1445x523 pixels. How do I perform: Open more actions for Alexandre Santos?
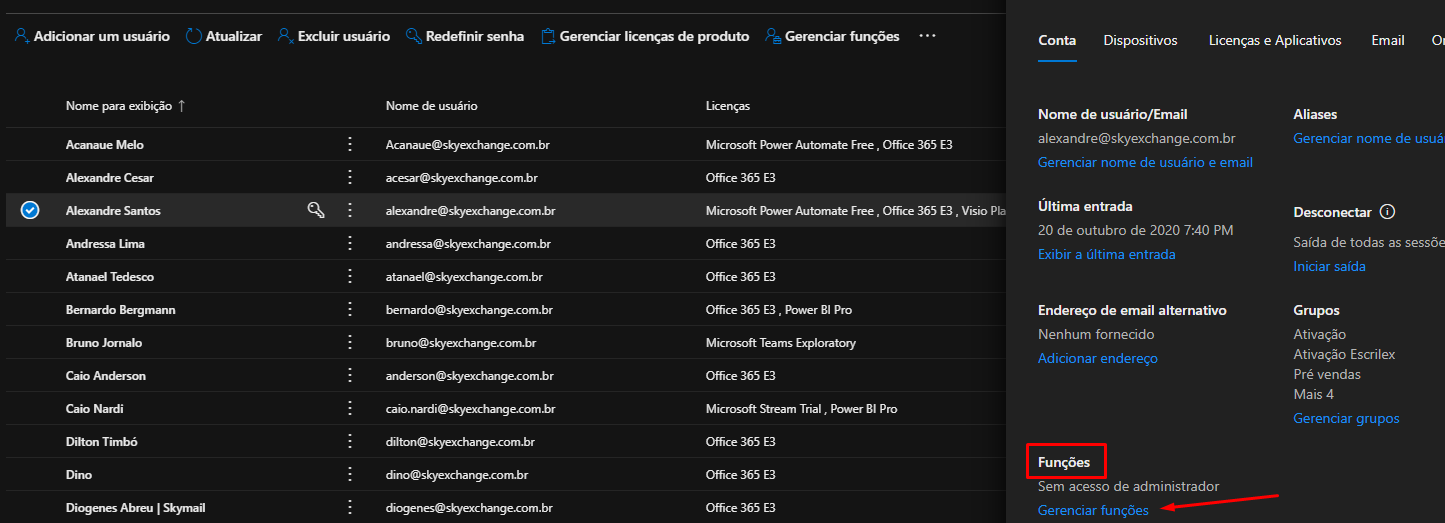350,210
